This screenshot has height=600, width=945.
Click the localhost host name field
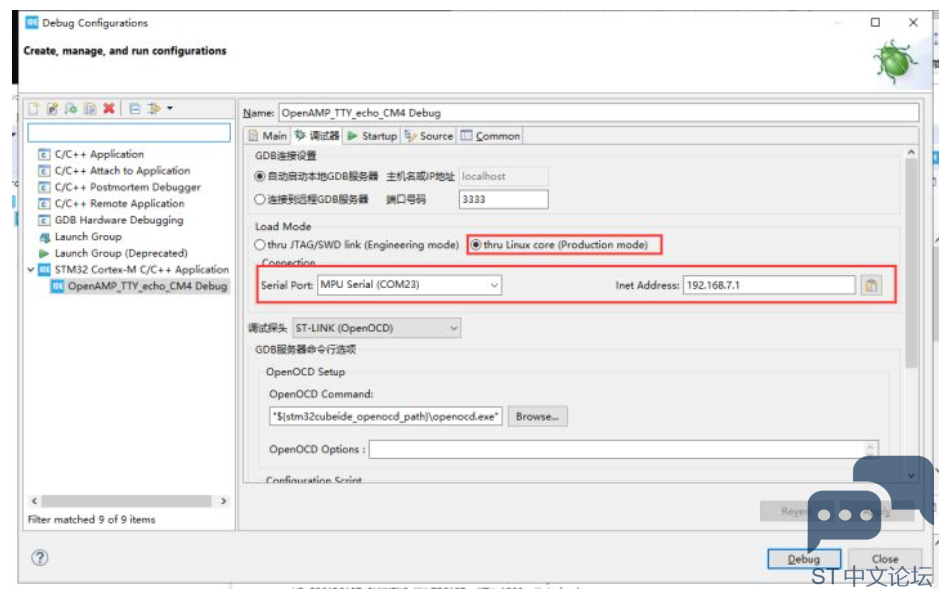(504, 177)
